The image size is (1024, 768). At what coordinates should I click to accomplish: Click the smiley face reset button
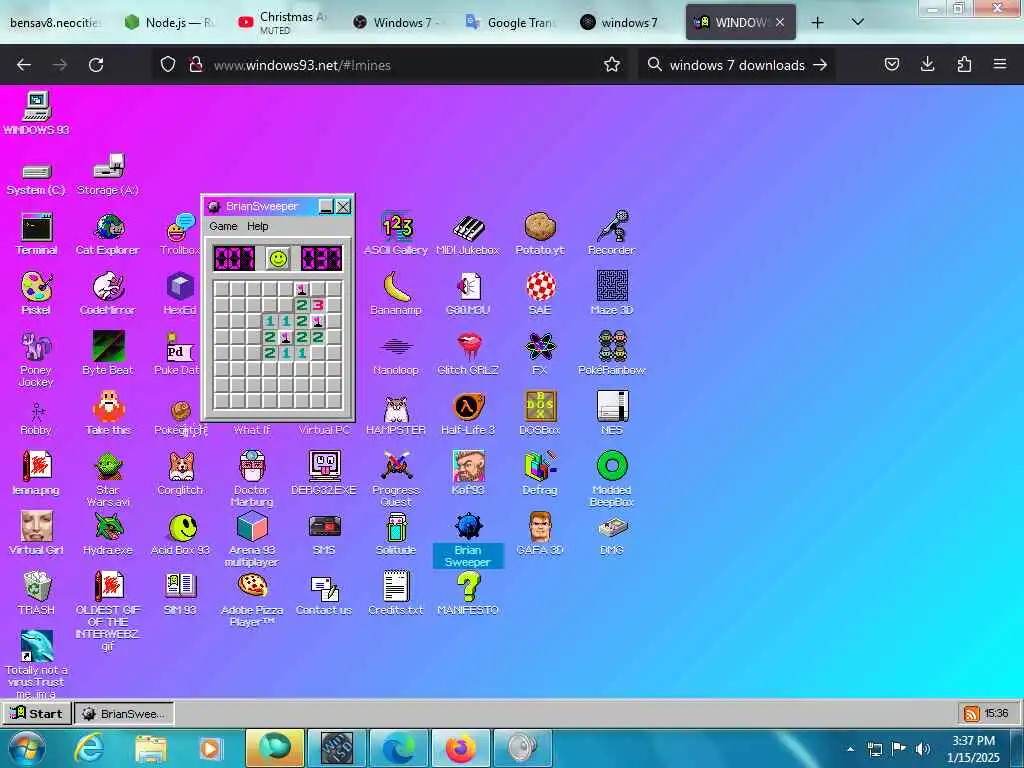click(x=278, y=259)
